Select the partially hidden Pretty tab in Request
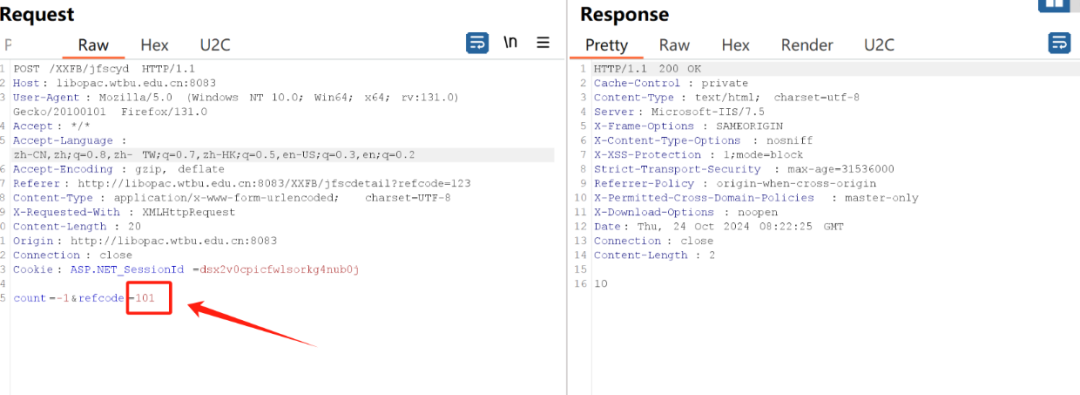The height and width of the screenshot is (395, 1080). (8, 45)
